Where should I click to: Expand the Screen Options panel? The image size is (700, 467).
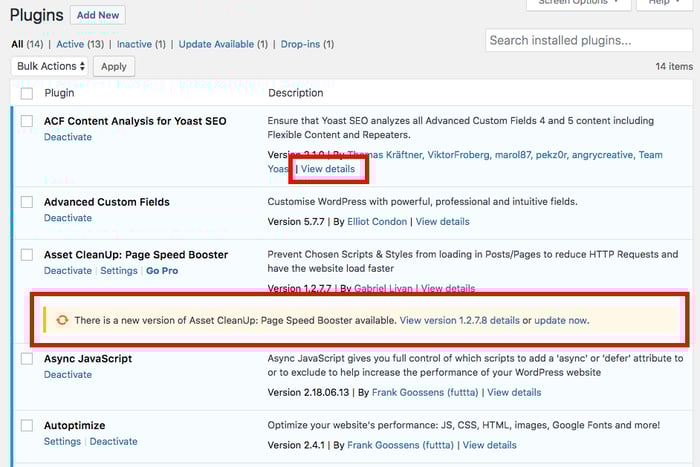[578, 3]
